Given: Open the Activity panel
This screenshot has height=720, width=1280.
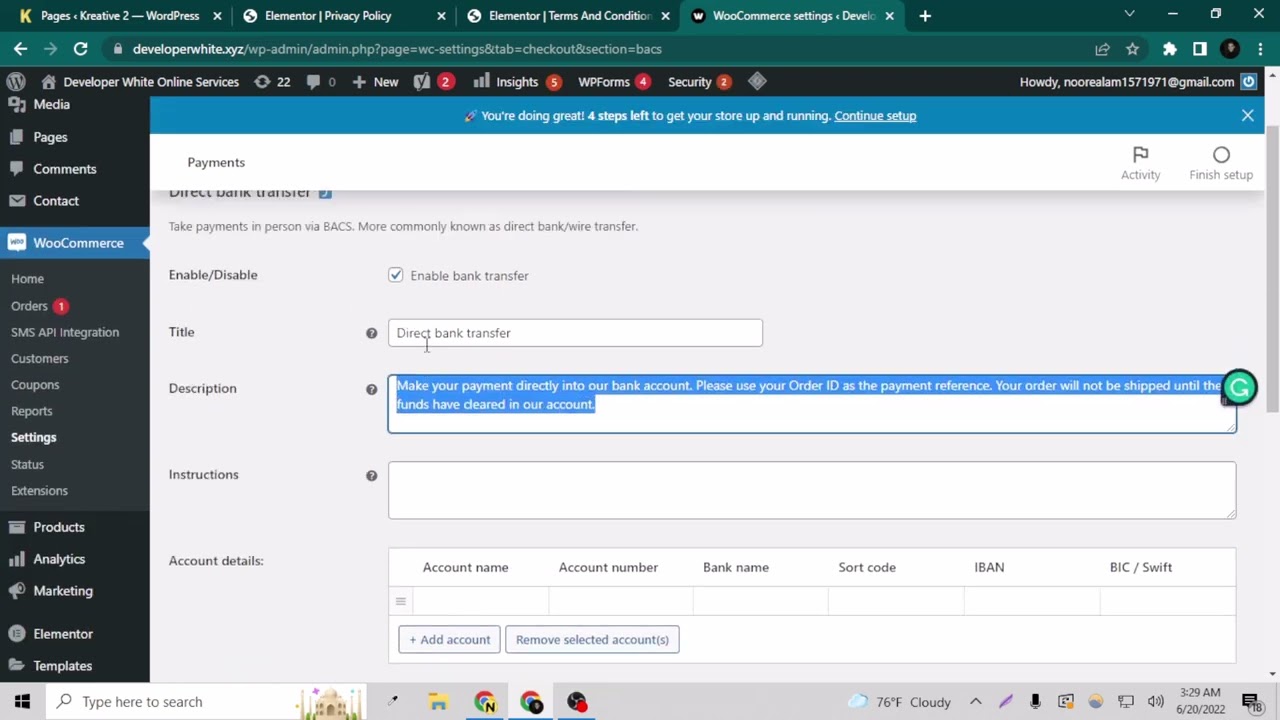Looking at the screenshot, I should click(1140, 163).
